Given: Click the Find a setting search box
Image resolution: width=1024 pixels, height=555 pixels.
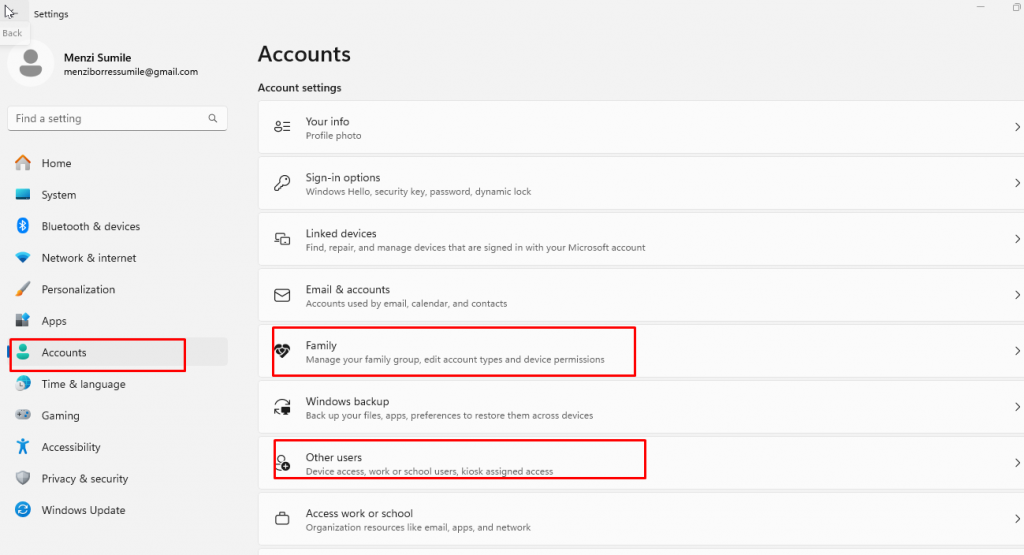Looking at the screenshot, I should pos(118,118).
